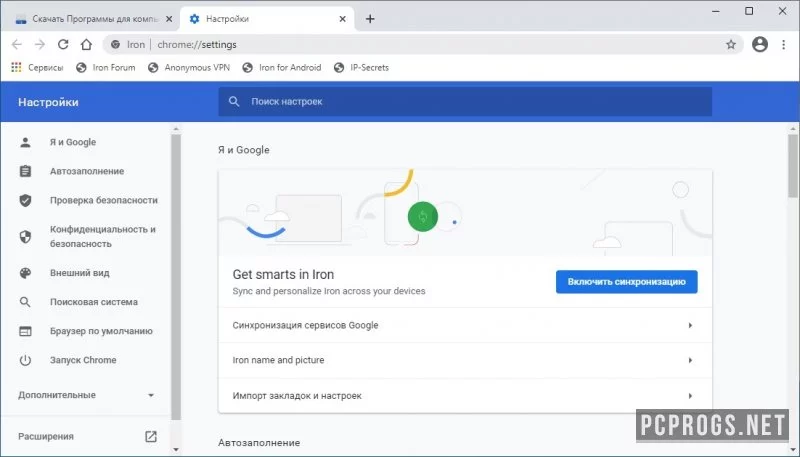Click the Поиск настроек search field
This screenshot has width=800, height=457.
coord(465,101)
